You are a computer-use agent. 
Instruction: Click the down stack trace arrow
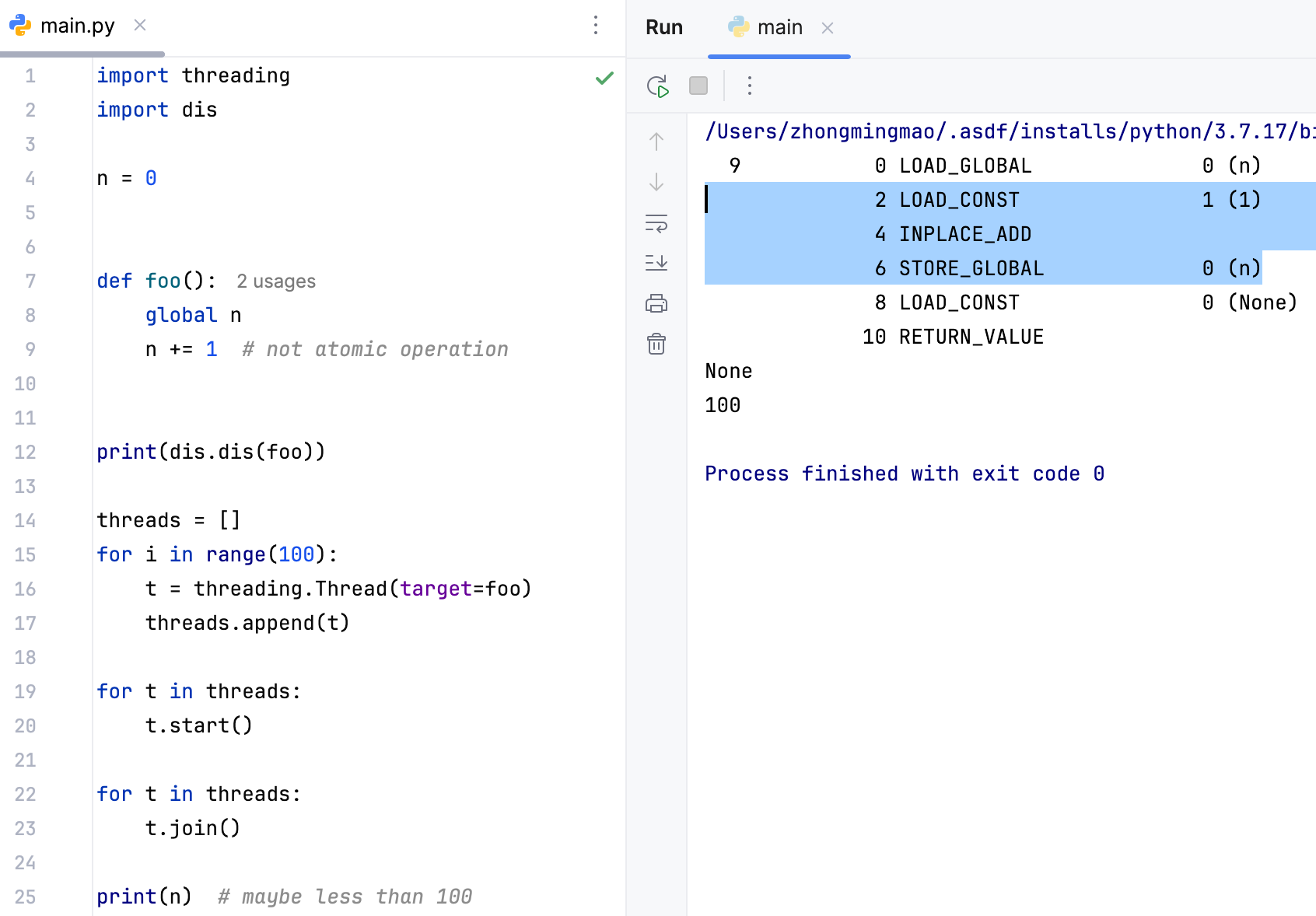point(656,182)
